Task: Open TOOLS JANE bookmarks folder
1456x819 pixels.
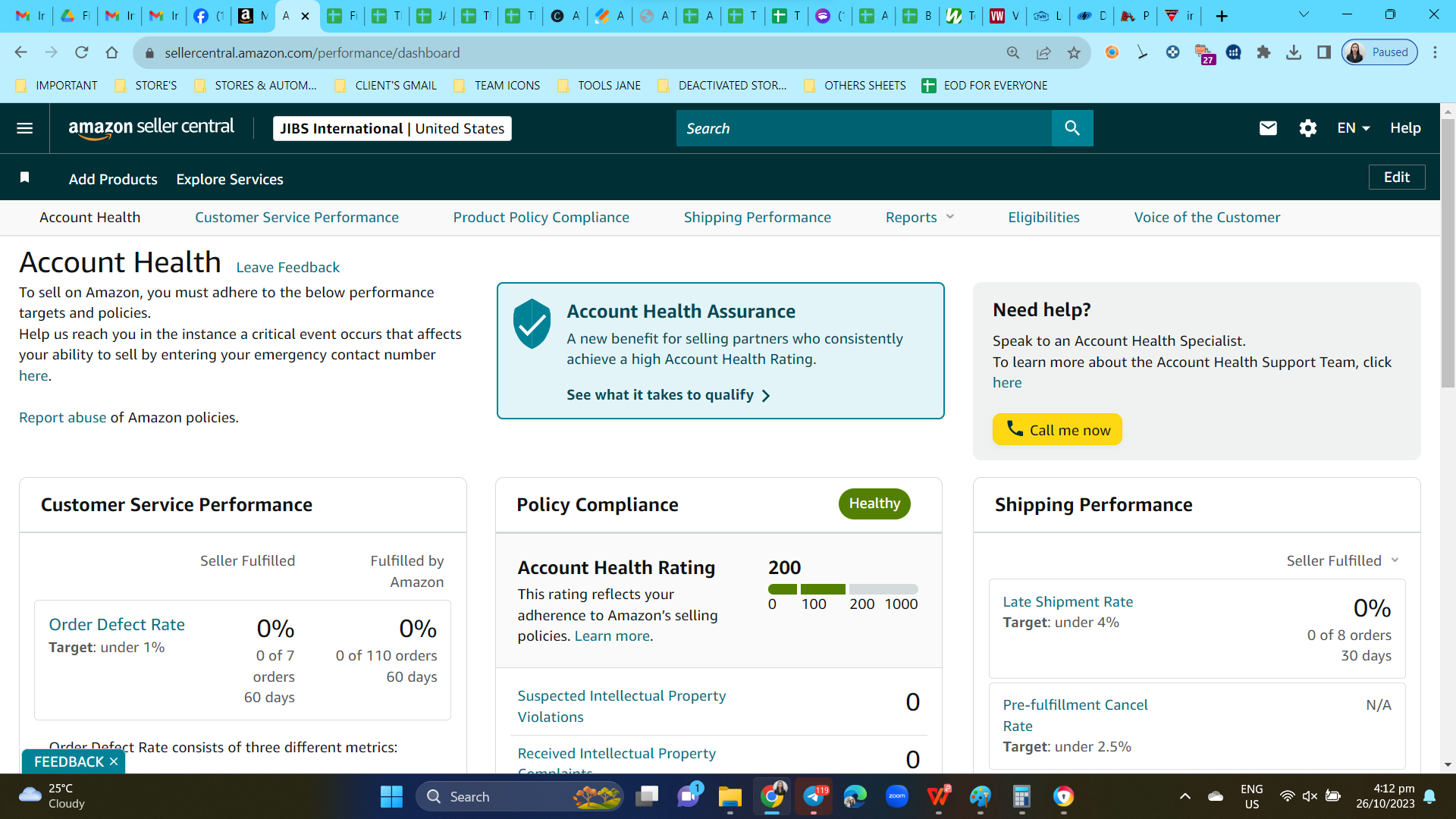Action: [x=599, y=86]
